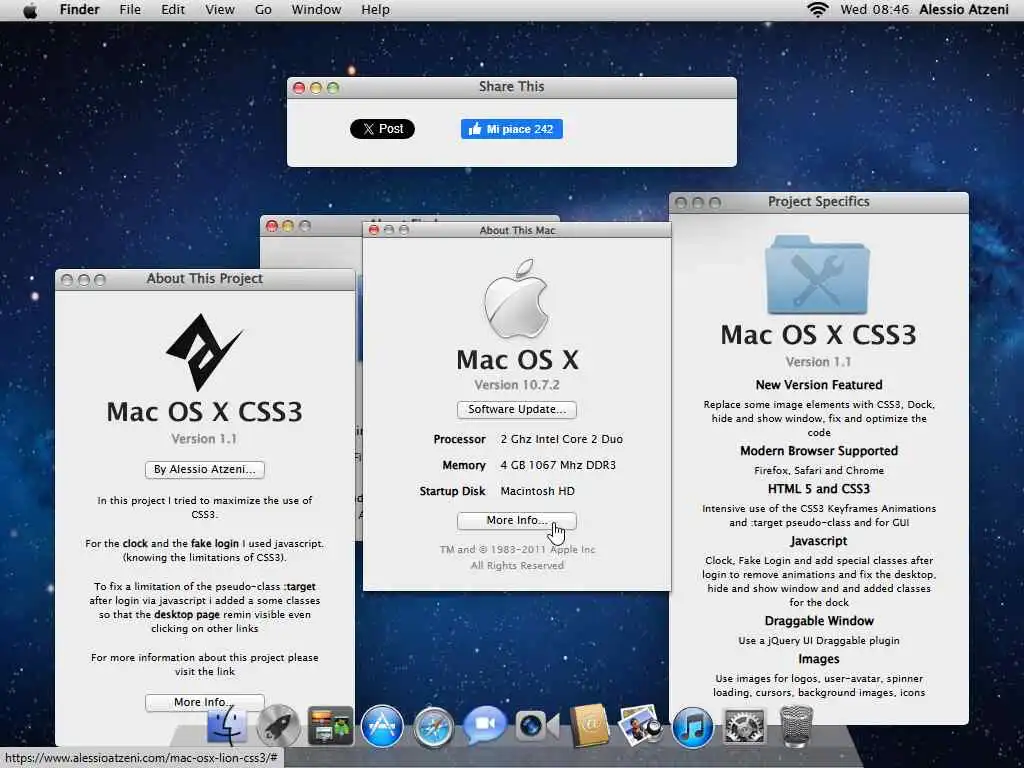Click Version 1.1 in Project Specifics
This screenshot has height=768, width=1024.
point(818,362)
